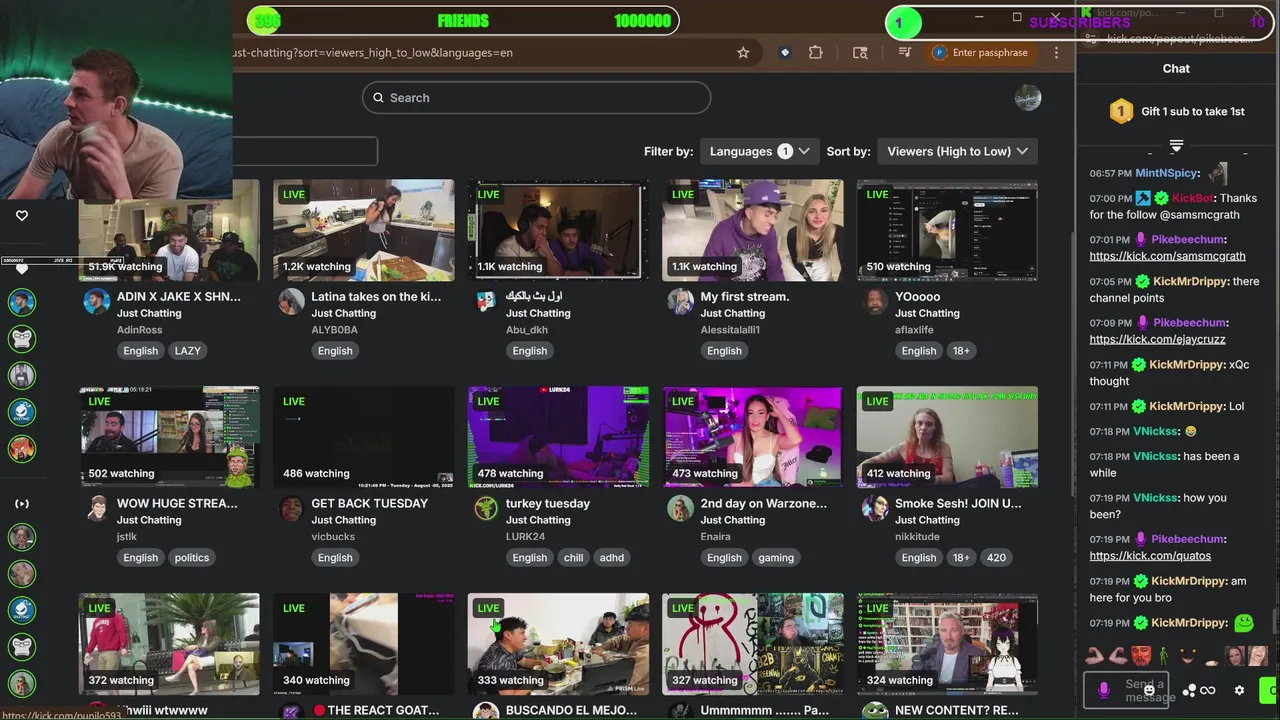Open nikkitude channel avatar

(875, 508)
